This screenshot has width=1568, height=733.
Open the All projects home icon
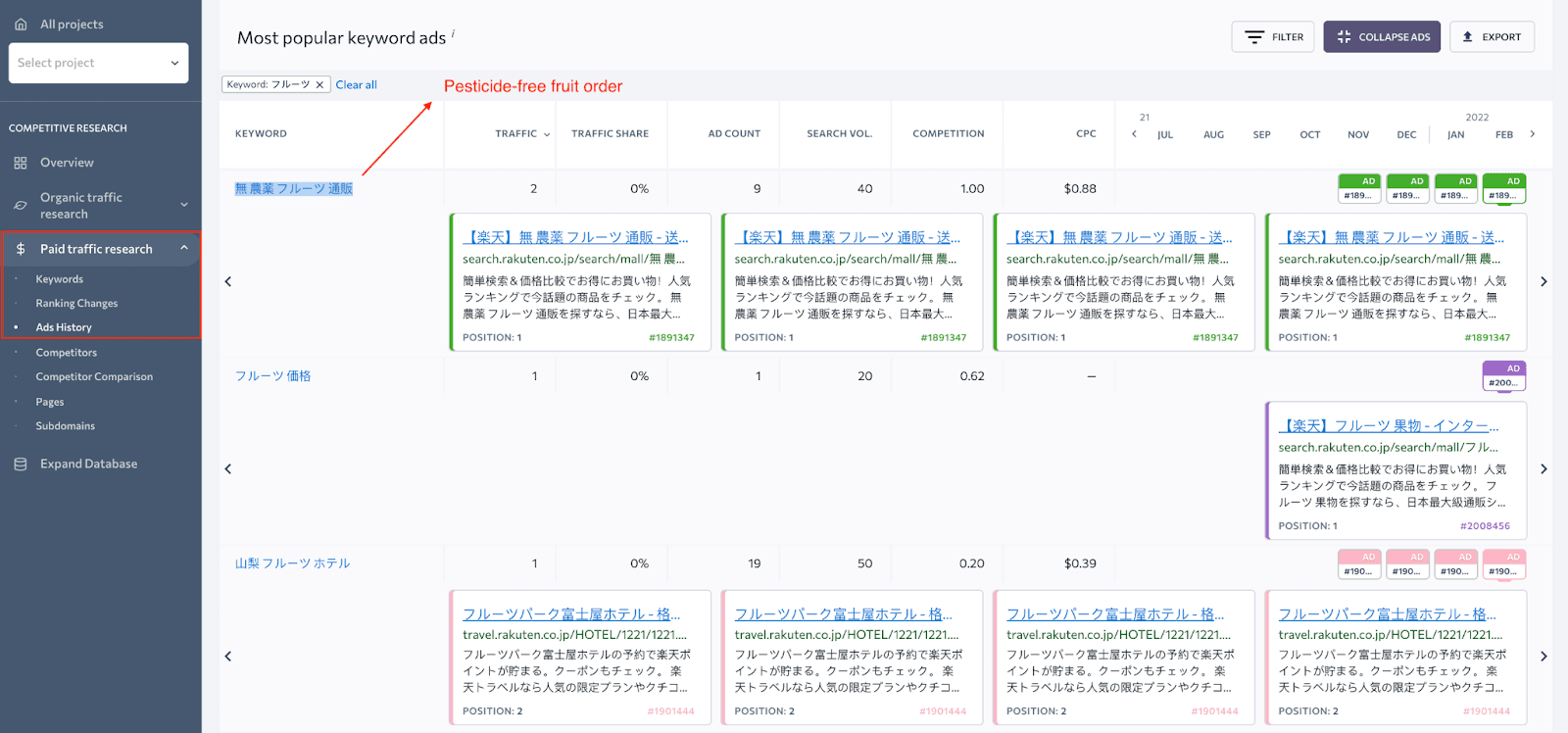[x=21, y=24]
